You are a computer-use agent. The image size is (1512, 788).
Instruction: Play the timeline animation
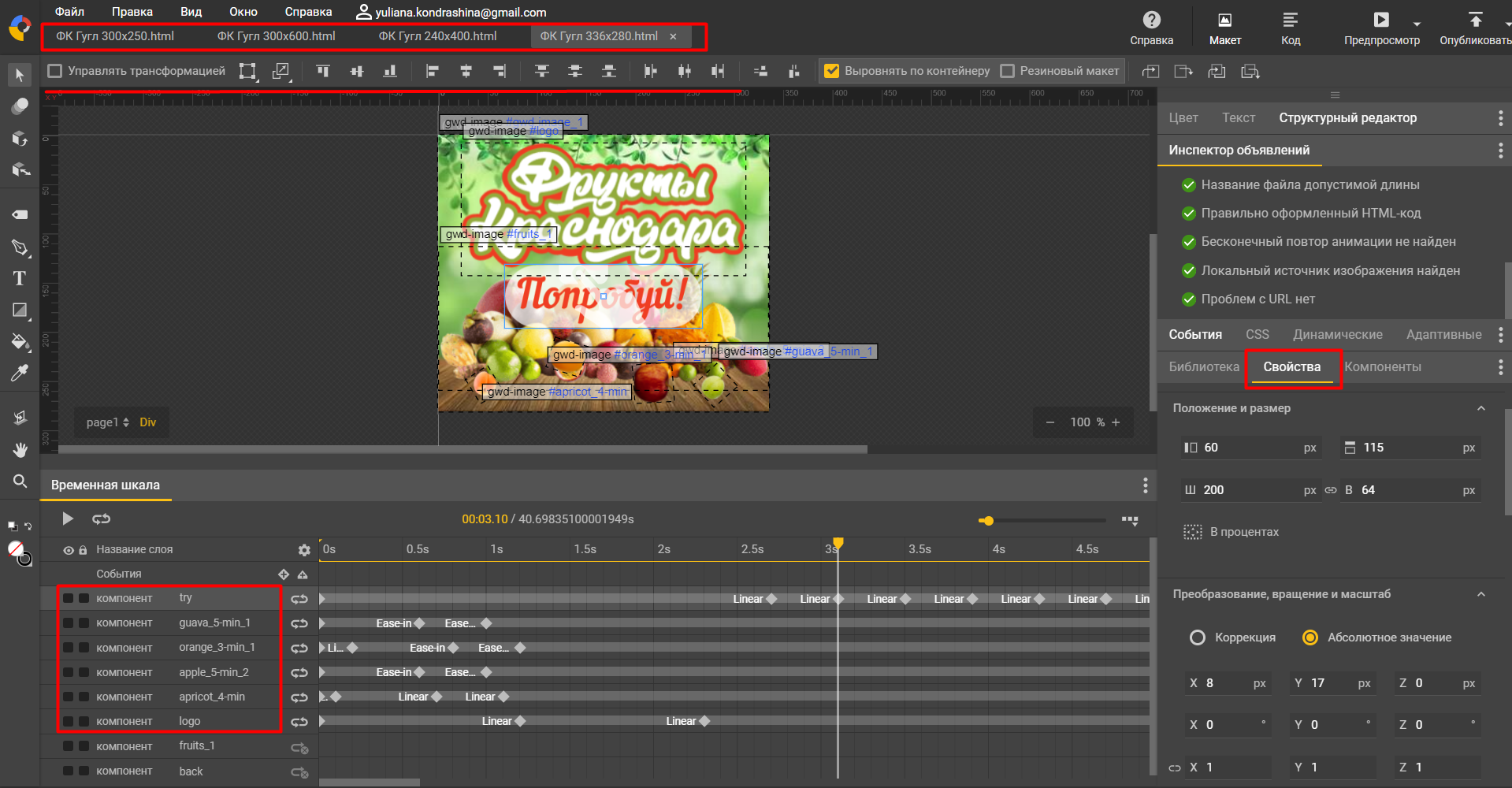(x=68, y=519)
